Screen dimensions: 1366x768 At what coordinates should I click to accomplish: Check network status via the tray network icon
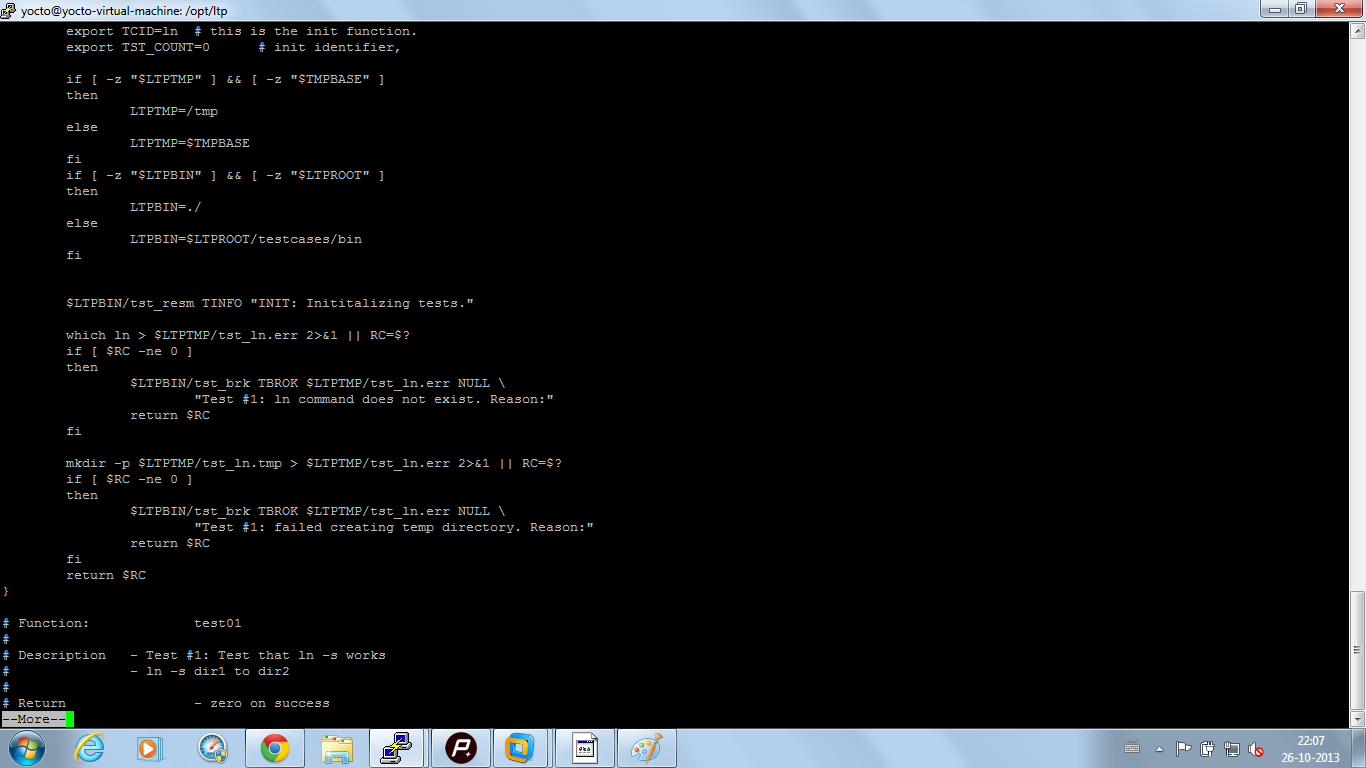point(1232,748)
